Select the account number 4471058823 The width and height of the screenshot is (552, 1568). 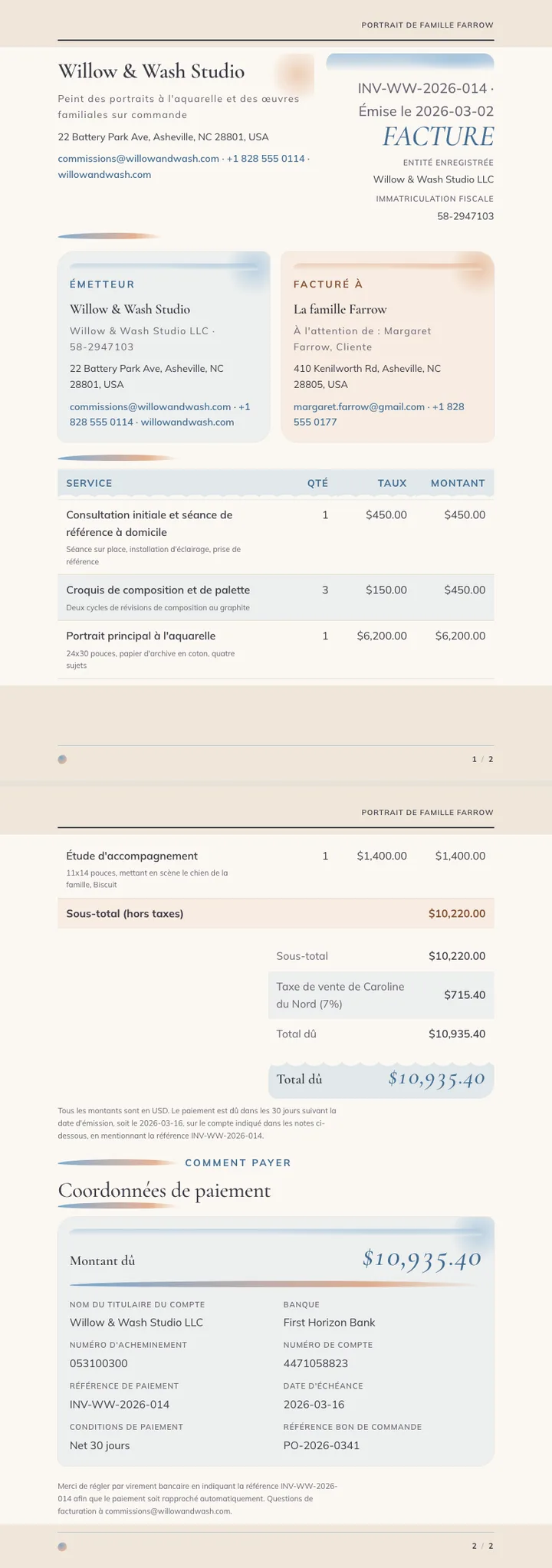316,1363
